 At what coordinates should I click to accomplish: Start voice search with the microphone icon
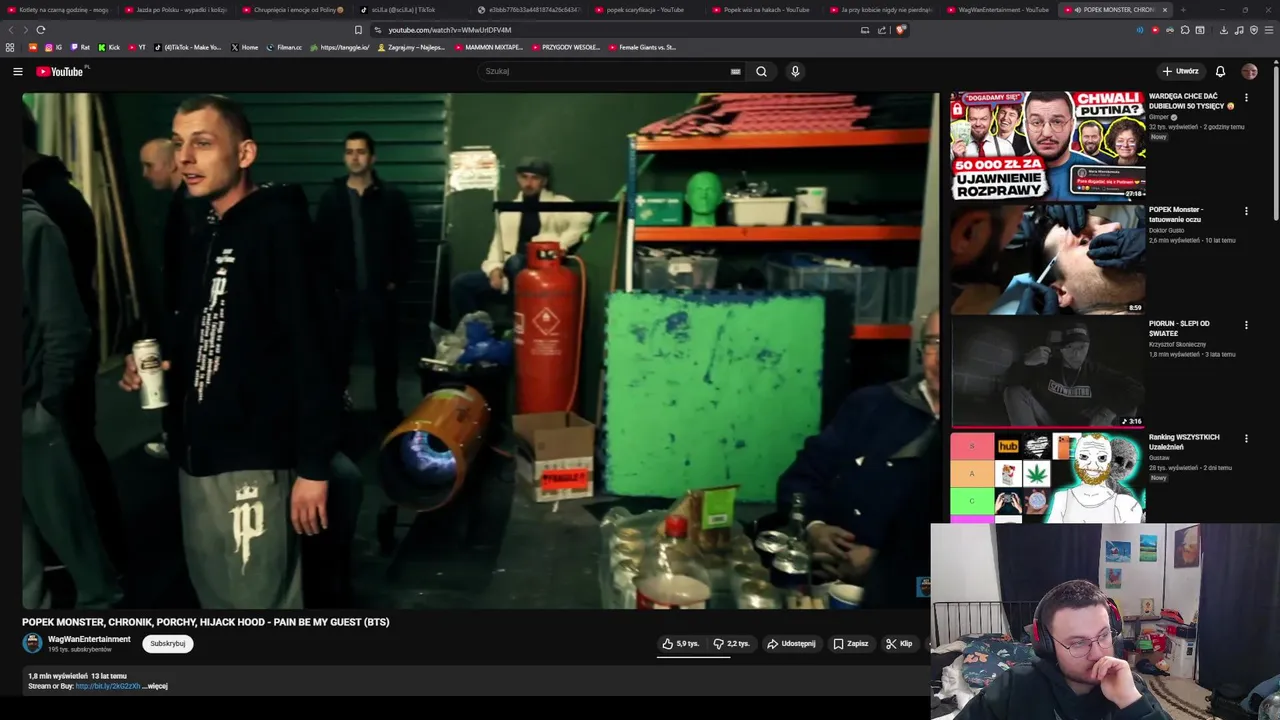[795, 71]
